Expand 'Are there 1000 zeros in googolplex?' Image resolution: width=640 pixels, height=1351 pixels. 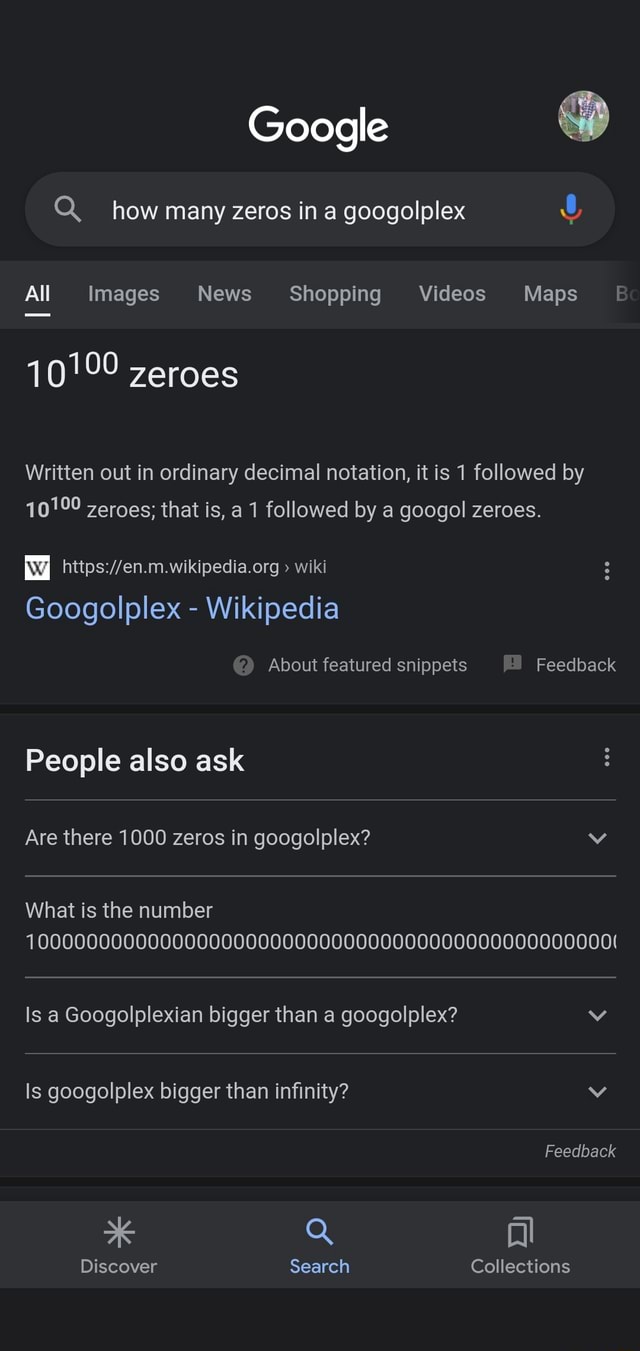pos(597,838)
